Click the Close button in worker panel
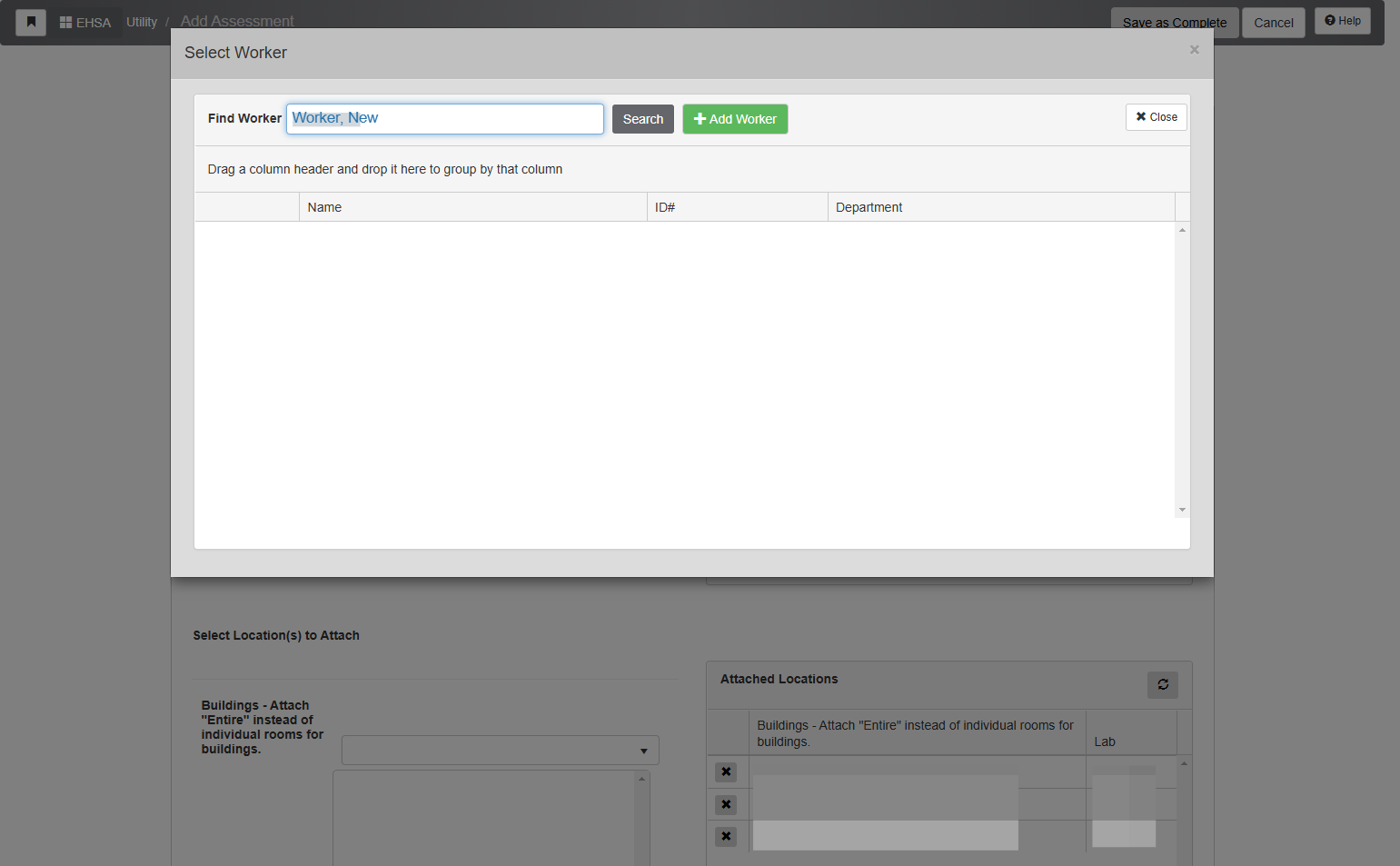Screen dimensions: 1400x866 coord(1157,117)
